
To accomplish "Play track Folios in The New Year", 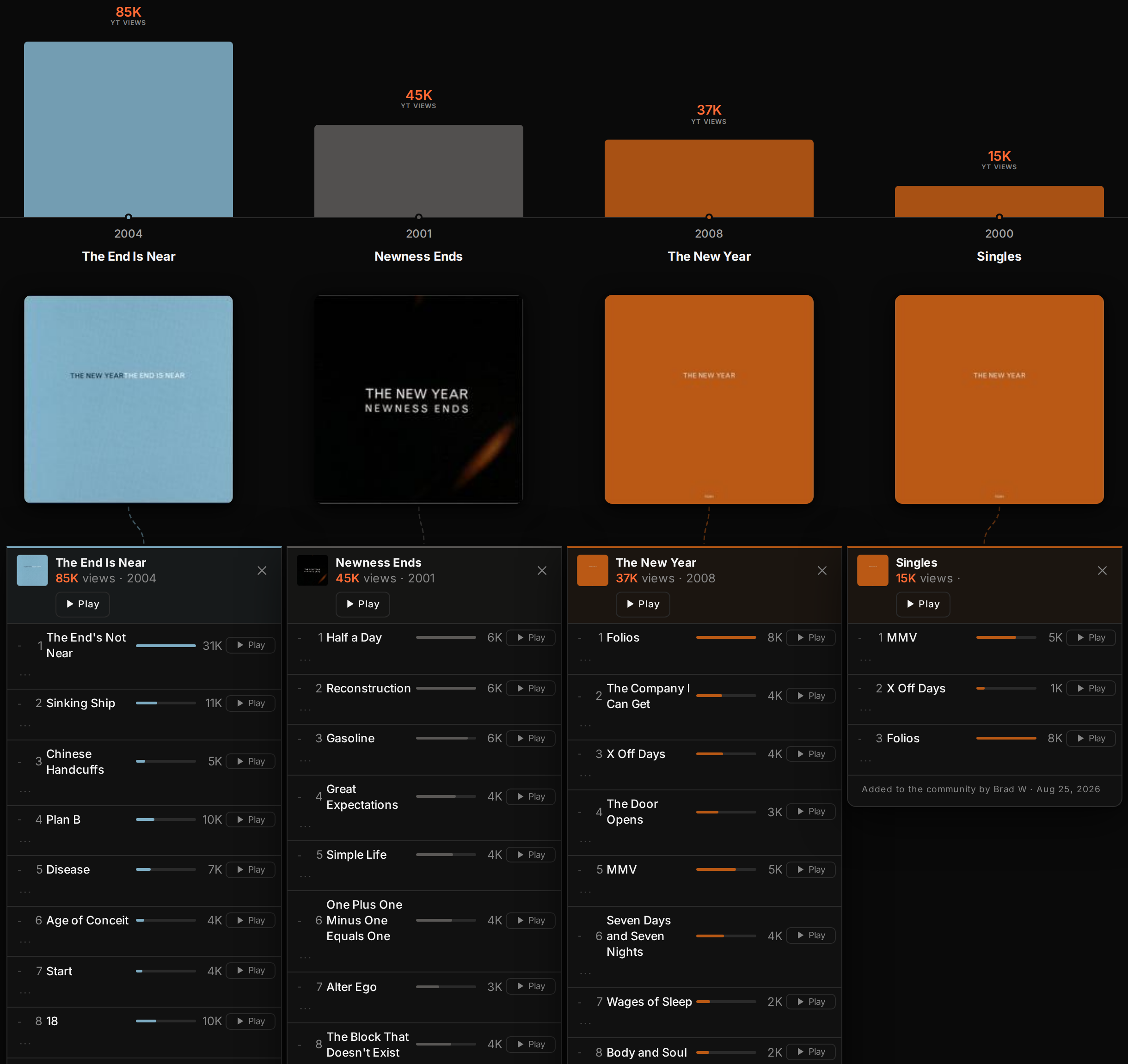I will point(811,637).
